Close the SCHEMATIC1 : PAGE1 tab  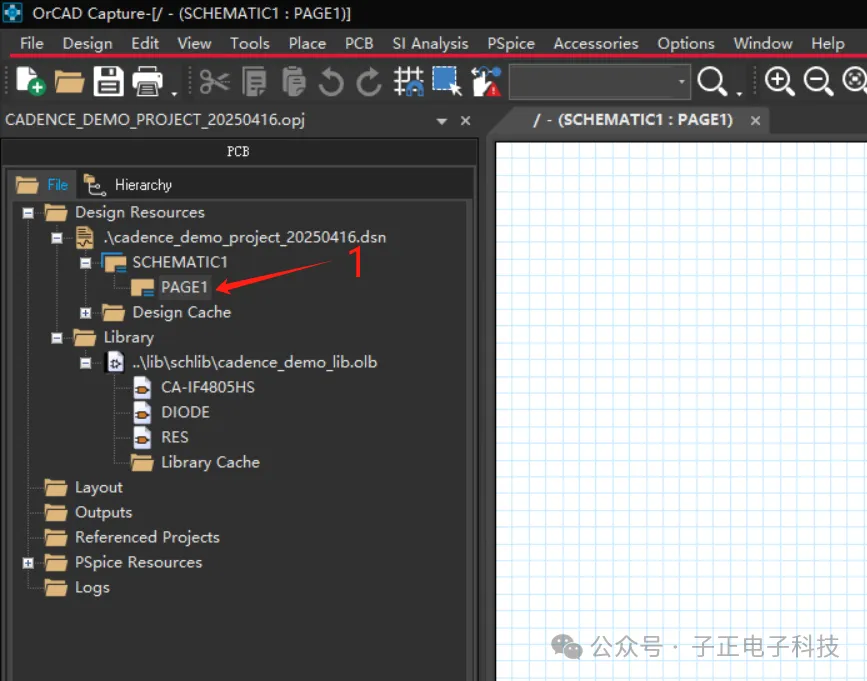pos(755,121)
